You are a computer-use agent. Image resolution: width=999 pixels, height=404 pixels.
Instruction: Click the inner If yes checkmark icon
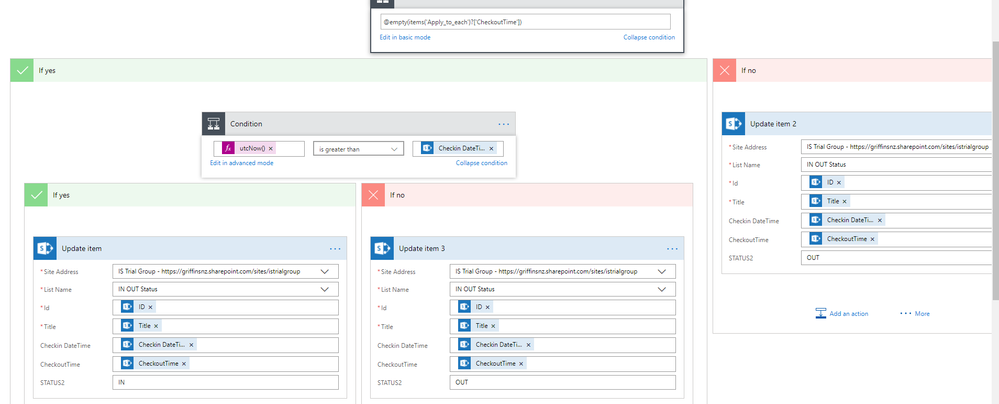pyautogui.click(x=36, y=195)
